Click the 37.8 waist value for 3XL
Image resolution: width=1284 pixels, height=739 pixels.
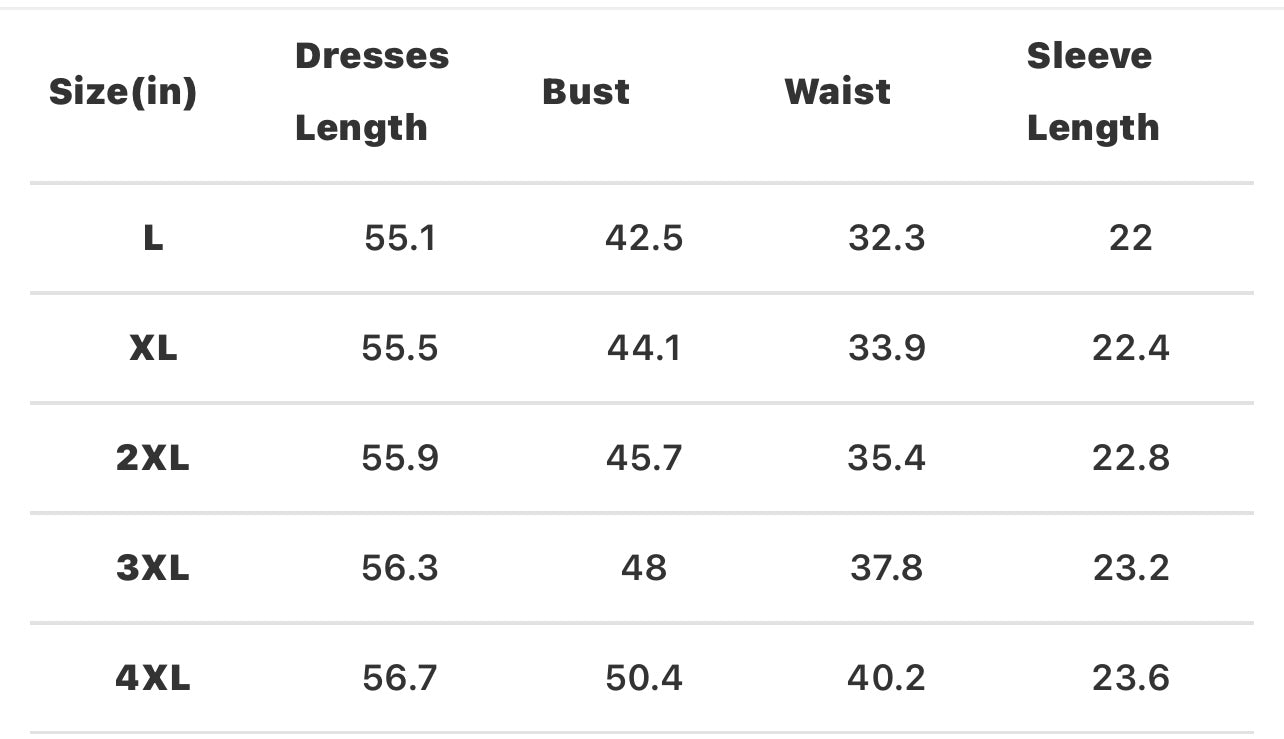(886, 568)
